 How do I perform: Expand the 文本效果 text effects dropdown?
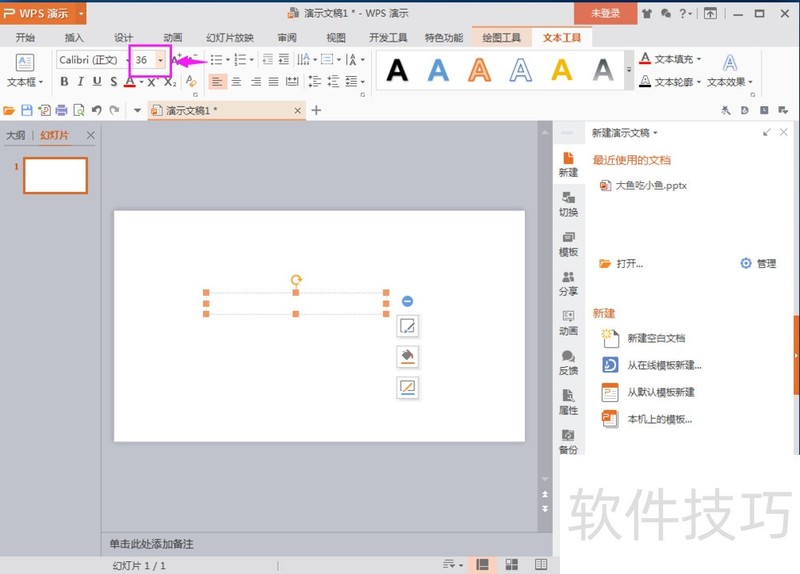pyautogui.click(x=750, y=83)
